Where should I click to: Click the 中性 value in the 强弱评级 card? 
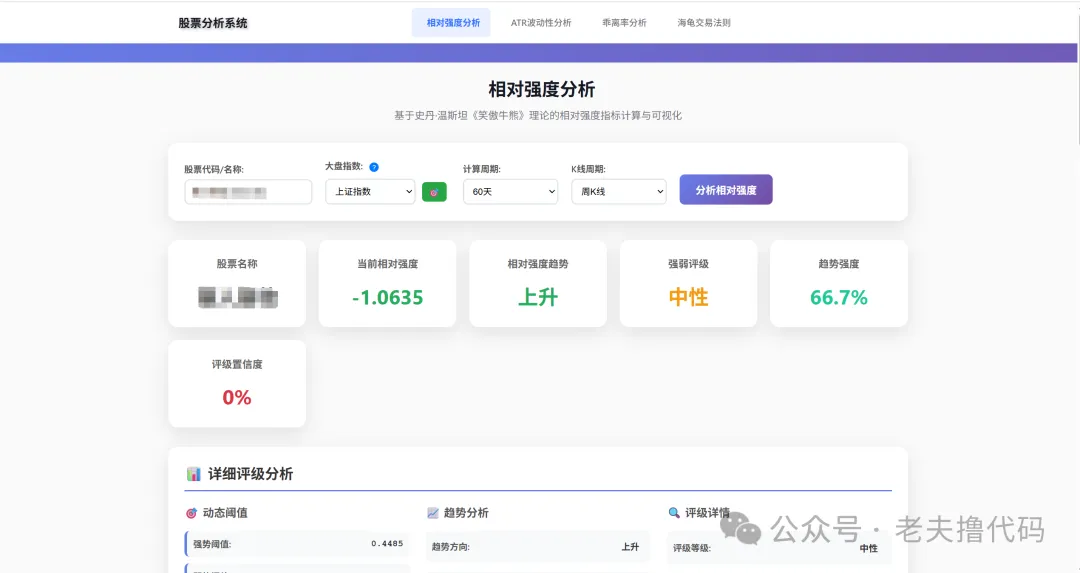(688, 298)
